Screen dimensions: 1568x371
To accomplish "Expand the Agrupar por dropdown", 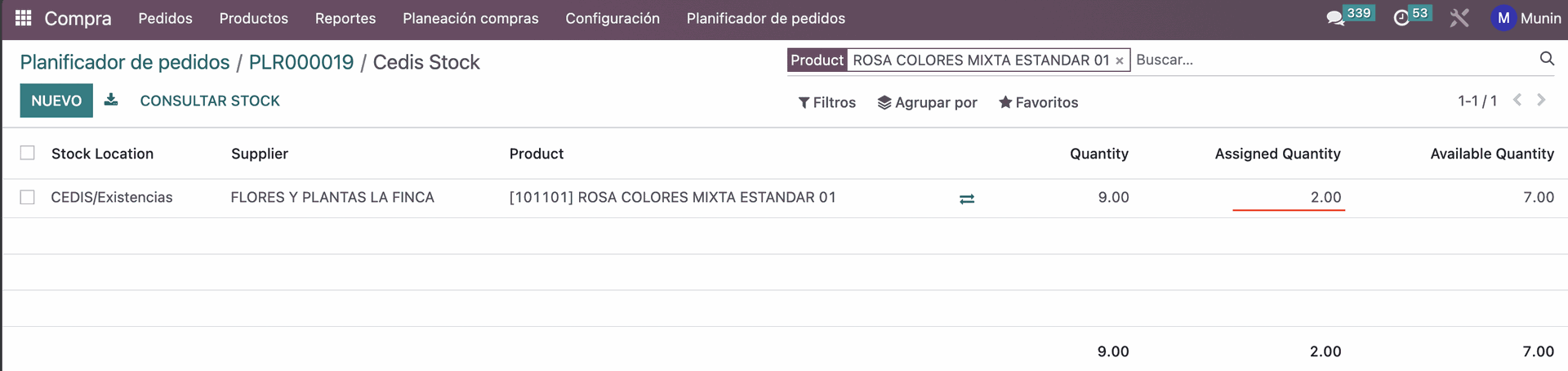I will tap(927, 102).
